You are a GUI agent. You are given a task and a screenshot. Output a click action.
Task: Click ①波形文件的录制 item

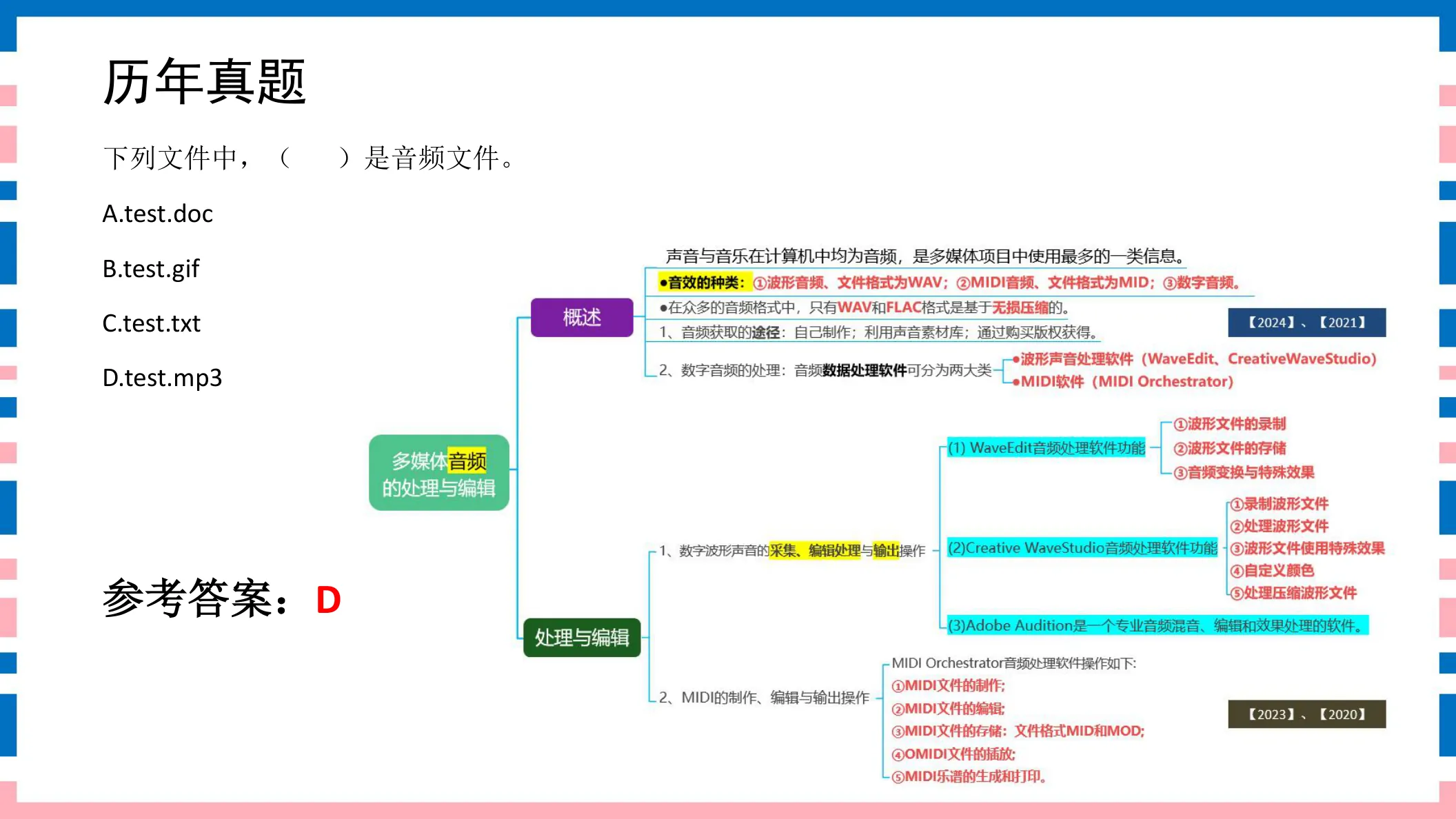[1230, 424]
